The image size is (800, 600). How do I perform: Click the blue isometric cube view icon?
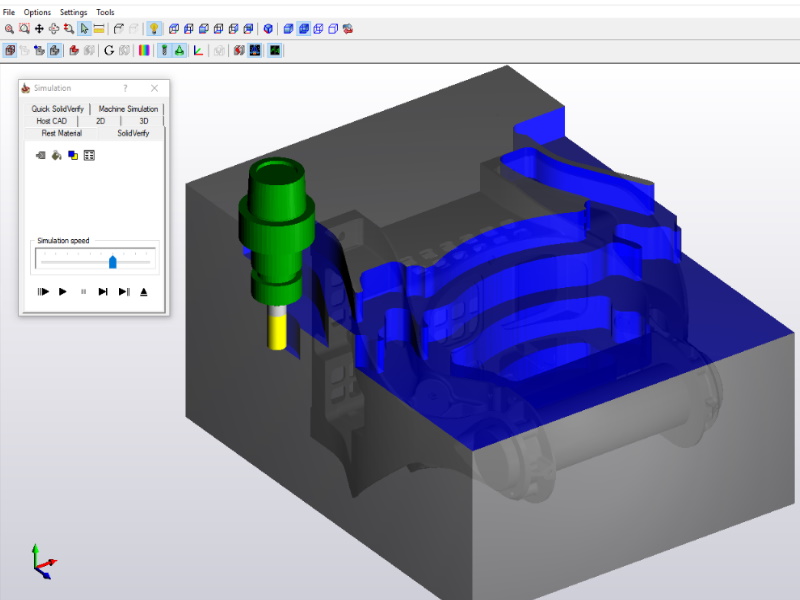[x=268, y=29]
